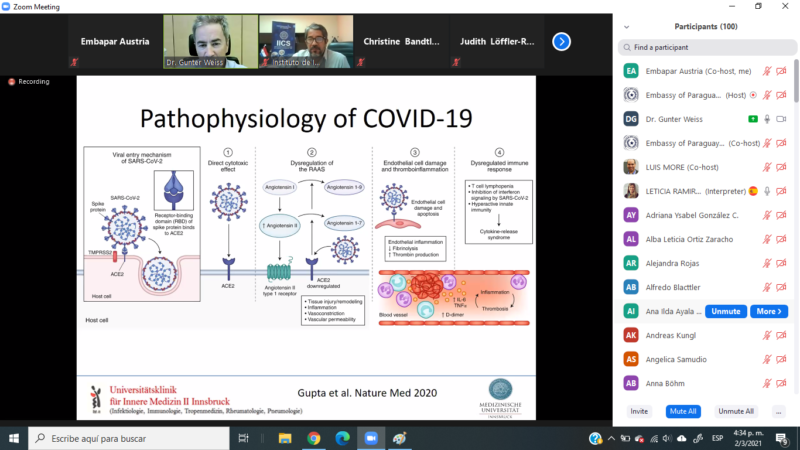The height and width of the screenshot is (450, 800).
Task: Click Dr. Gunter Weiss's microphone icon in list
Action: pos(767,119)
